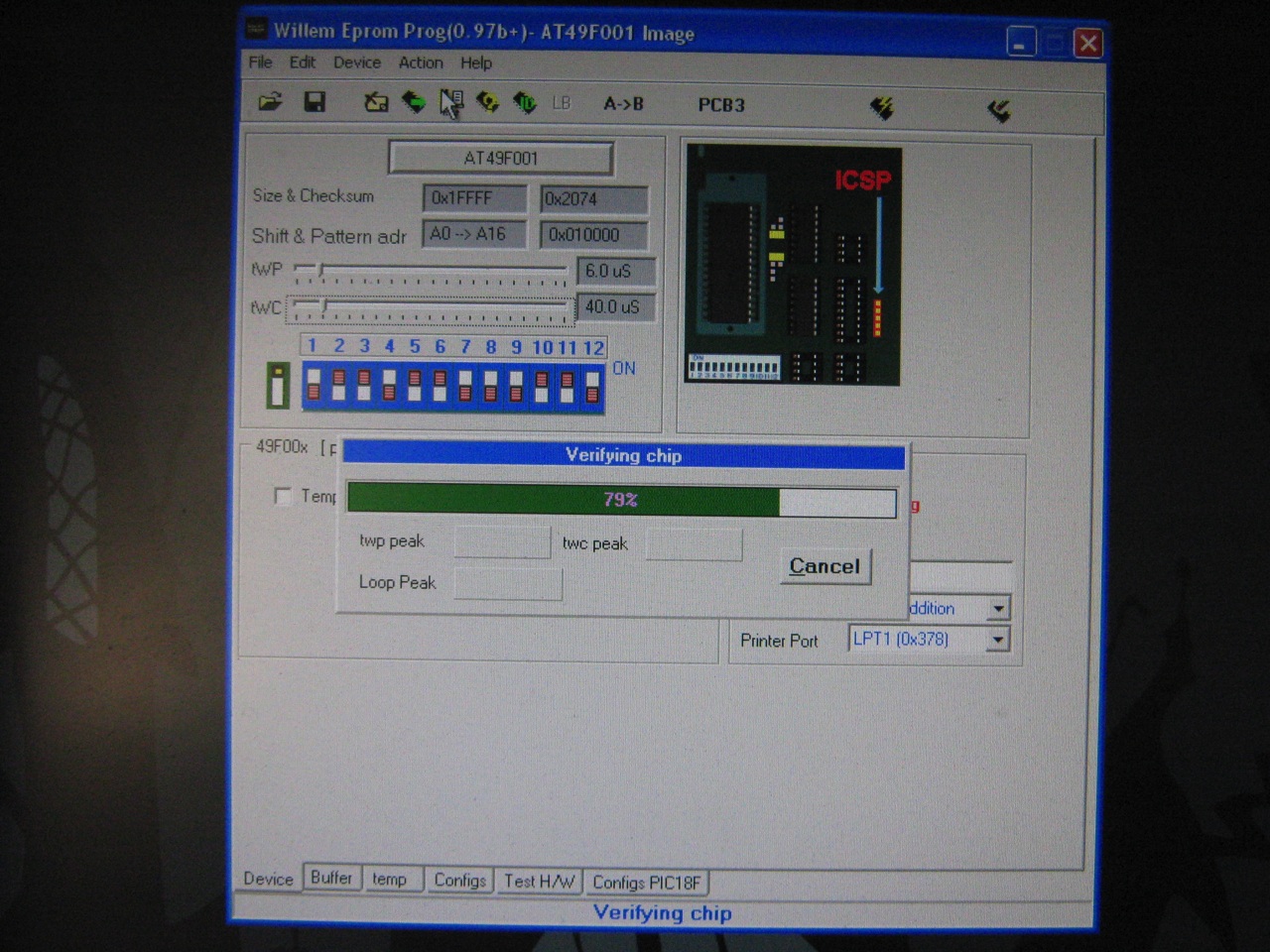1270x952 pixels.
Task: Click the 0x1FFFF size field
Action: 474,198
